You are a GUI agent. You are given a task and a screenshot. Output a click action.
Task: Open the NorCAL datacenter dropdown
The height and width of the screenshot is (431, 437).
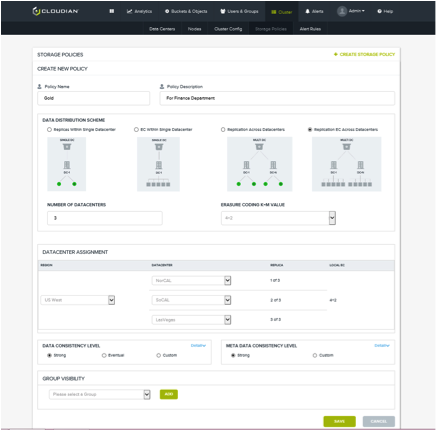click(x=191, y=281)
